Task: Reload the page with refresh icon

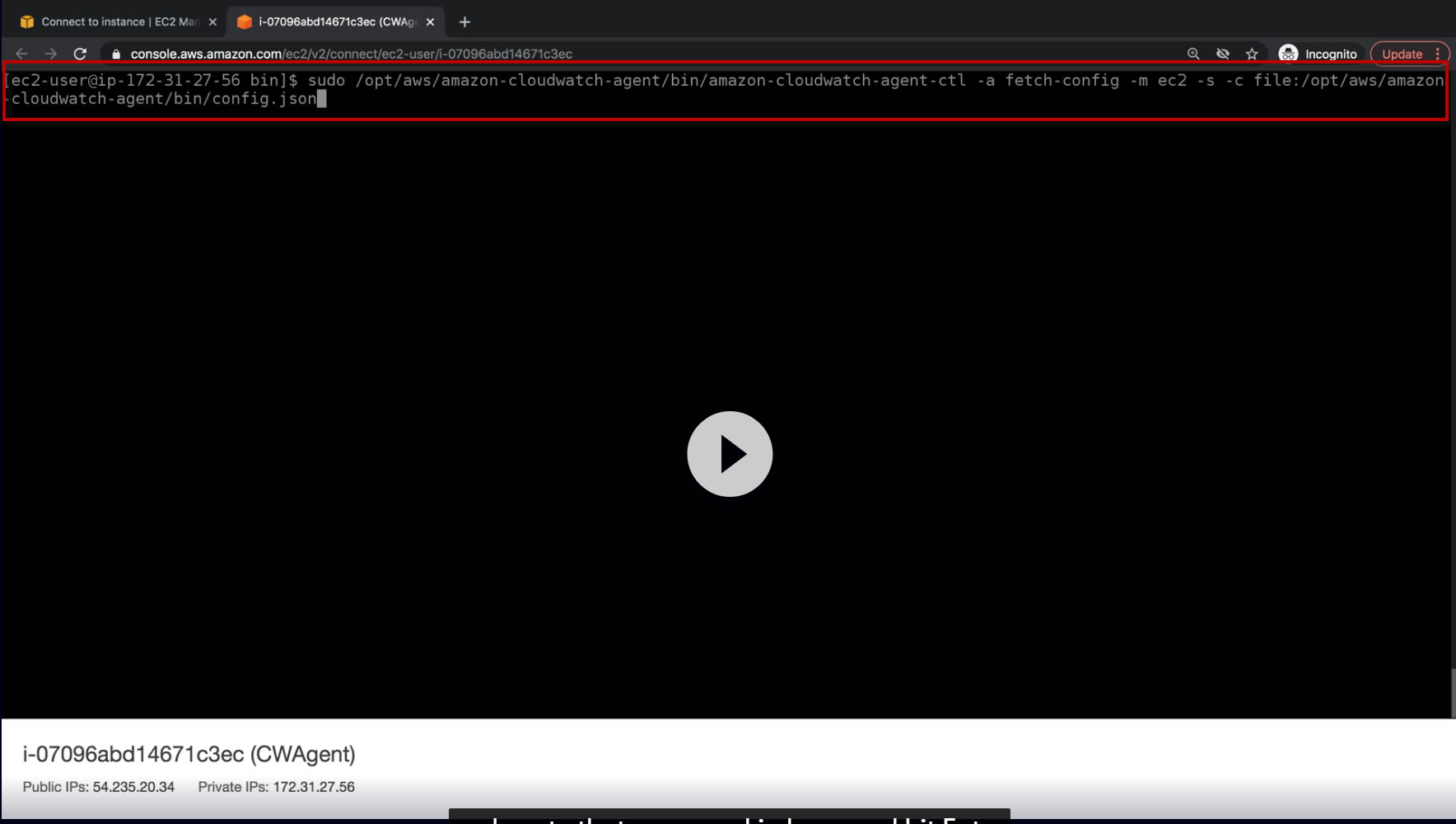Action: click(x=80, y=54)
